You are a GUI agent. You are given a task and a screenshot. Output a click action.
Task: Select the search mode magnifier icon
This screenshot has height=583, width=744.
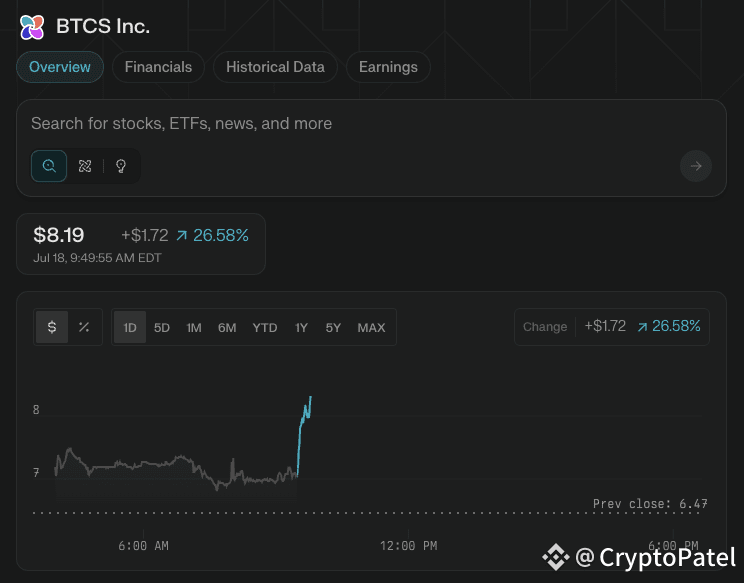[49, 166]
